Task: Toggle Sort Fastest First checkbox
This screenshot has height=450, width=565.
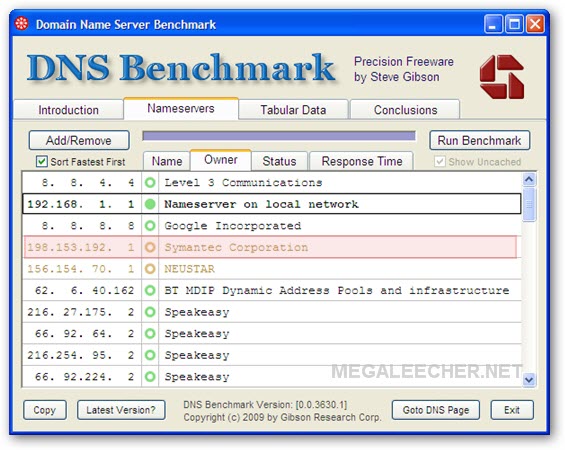Action: click(41, 161)
